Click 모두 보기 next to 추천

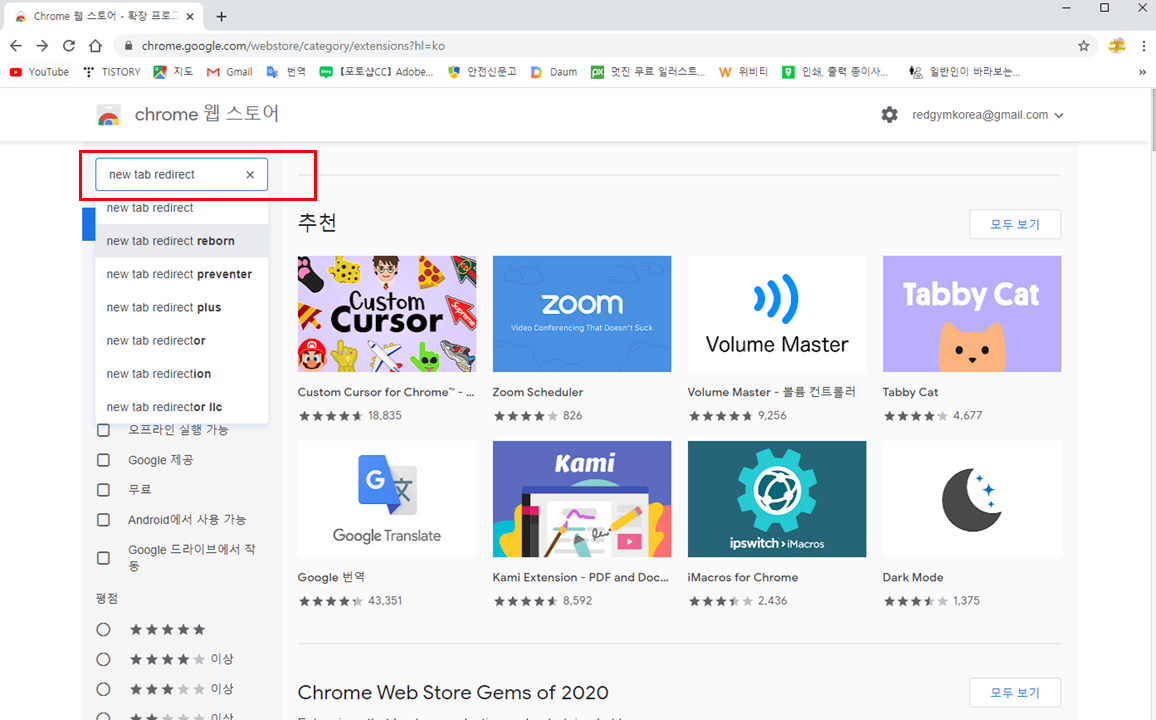pyautogui.click(x=1014, y=224)
